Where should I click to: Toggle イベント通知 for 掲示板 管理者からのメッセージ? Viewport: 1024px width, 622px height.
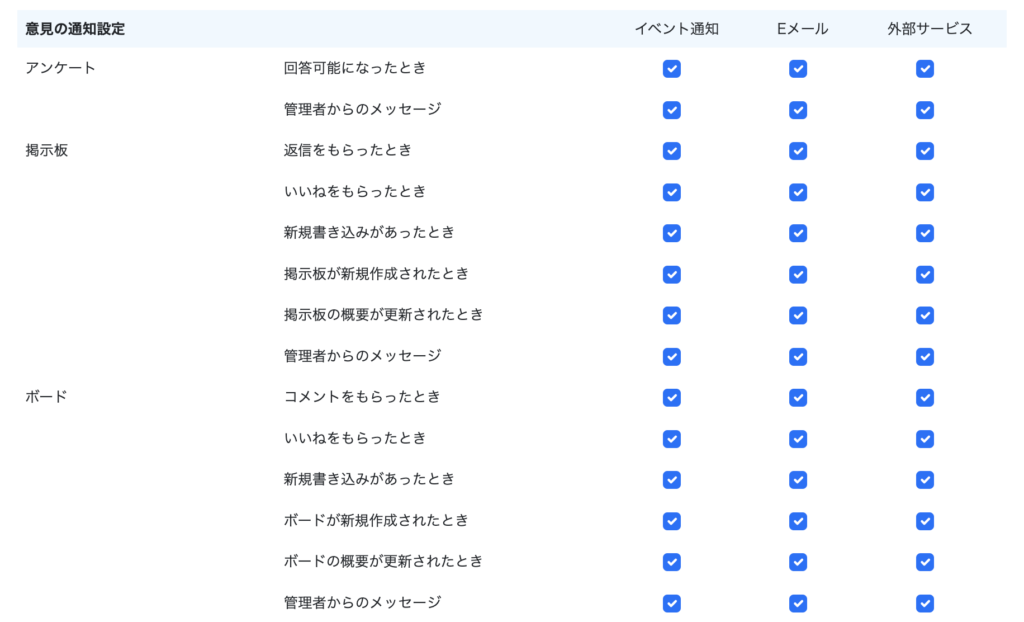[x=672, y=357]
